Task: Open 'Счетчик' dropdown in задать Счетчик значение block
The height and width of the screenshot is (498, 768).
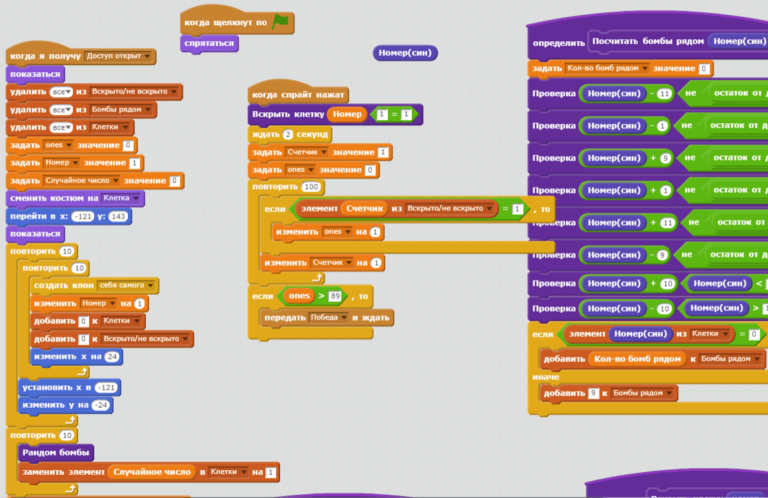Action: tap(324, 152)
